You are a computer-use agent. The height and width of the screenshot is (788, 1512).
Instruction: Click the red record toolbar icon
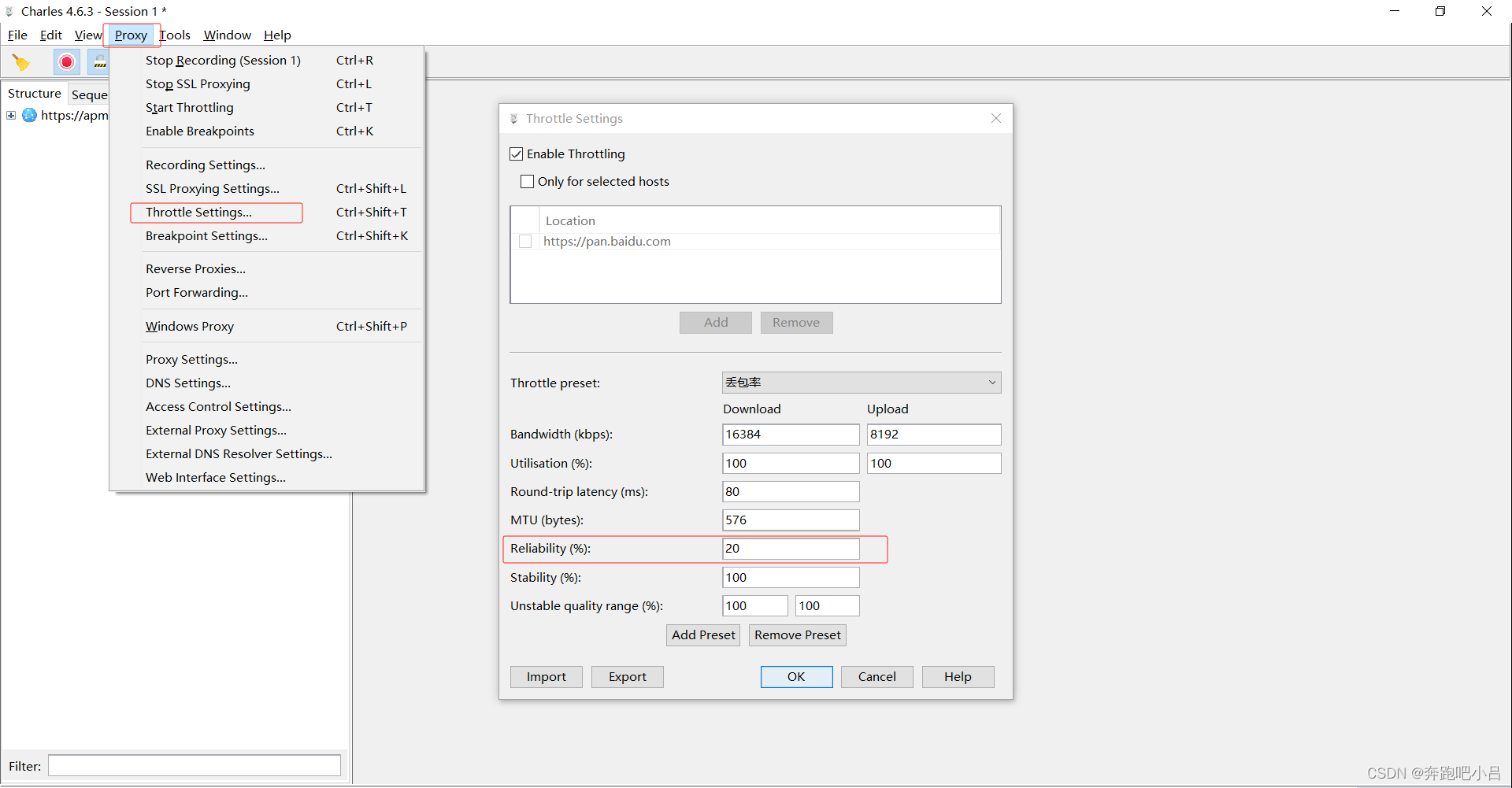pyautogui.click(x=67, y=61)
